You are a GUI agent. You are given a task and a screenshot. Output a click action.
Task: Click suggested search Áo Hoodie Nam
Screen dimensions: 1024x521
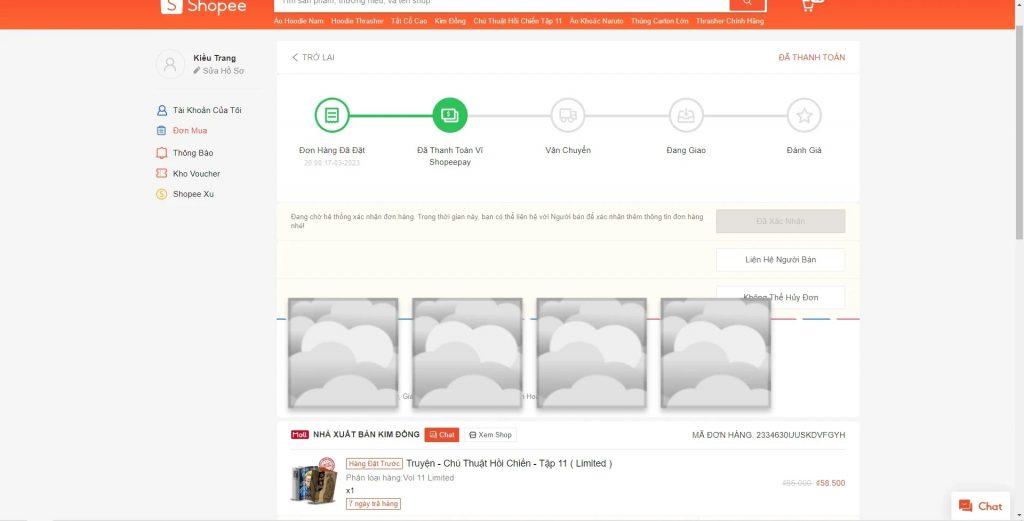(298, 22)
